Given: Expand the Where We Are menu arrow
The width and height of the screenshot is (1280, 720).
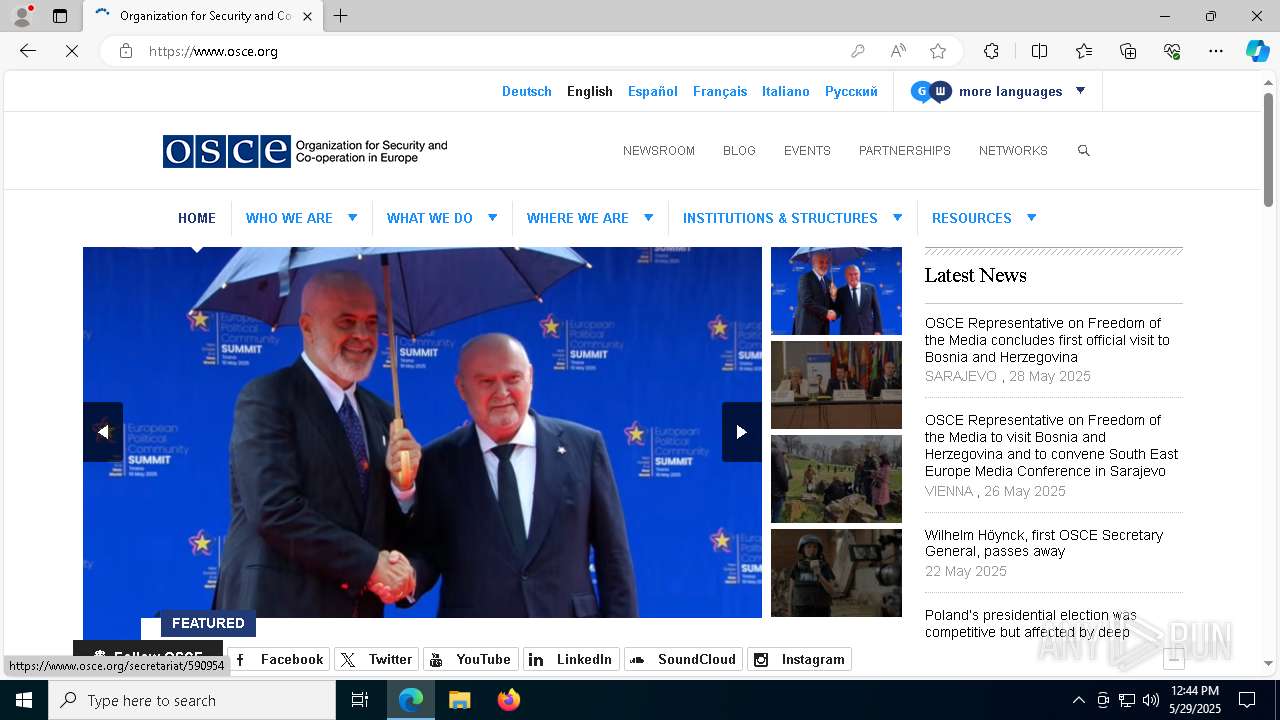Looking at the screenshot, I should coord(648,217).
